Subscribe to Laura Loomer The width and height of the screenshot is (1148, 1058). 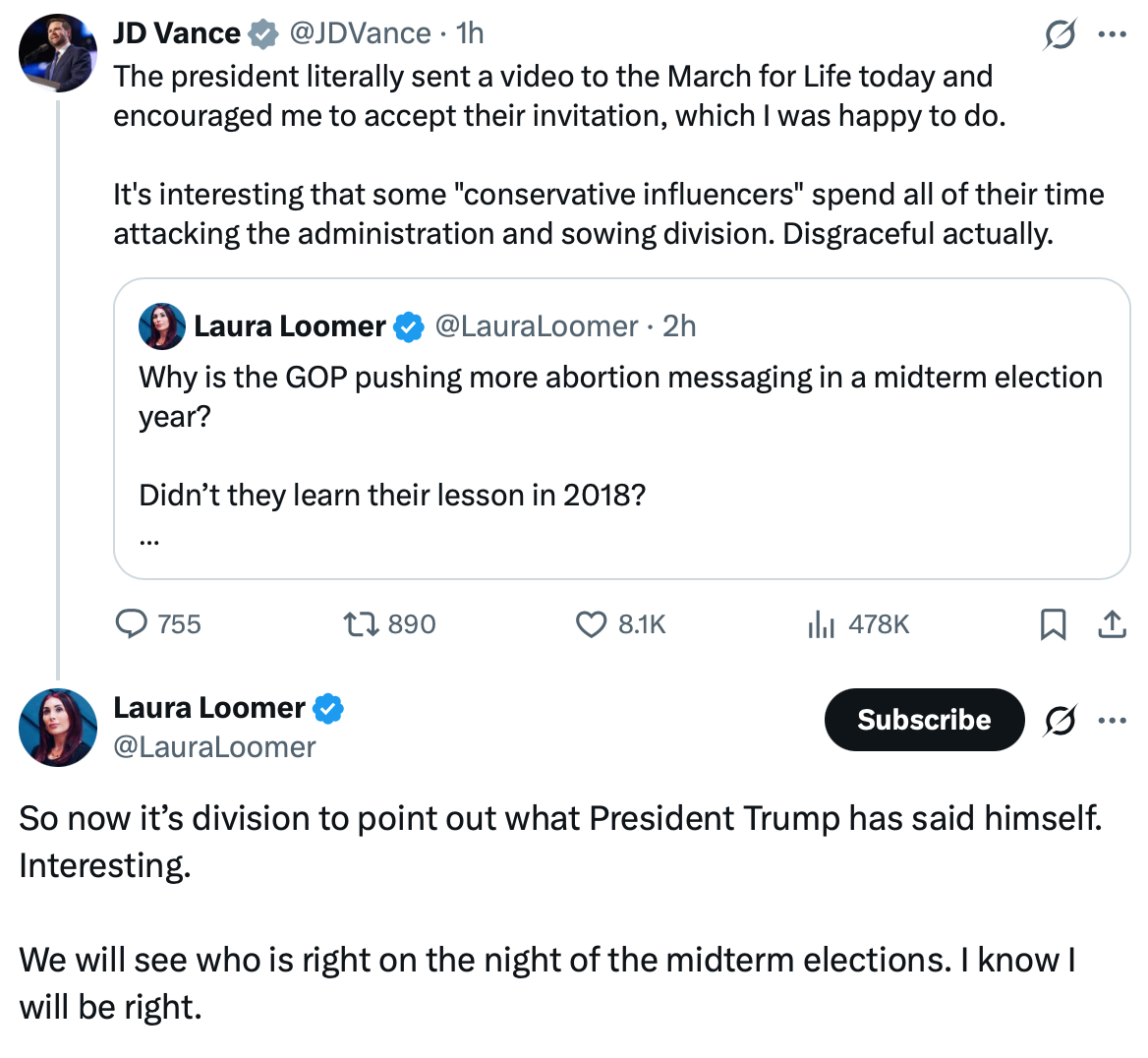[924, 720]
